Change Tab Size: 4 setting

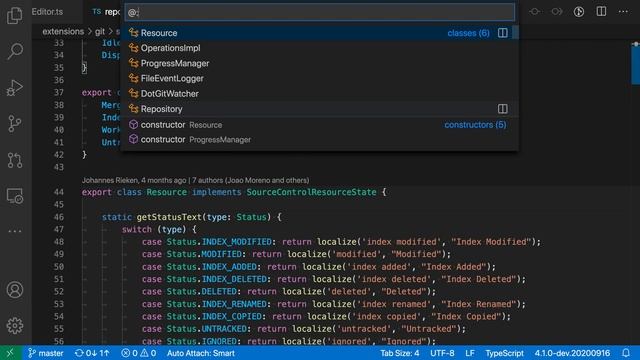(x=400, y=353)
